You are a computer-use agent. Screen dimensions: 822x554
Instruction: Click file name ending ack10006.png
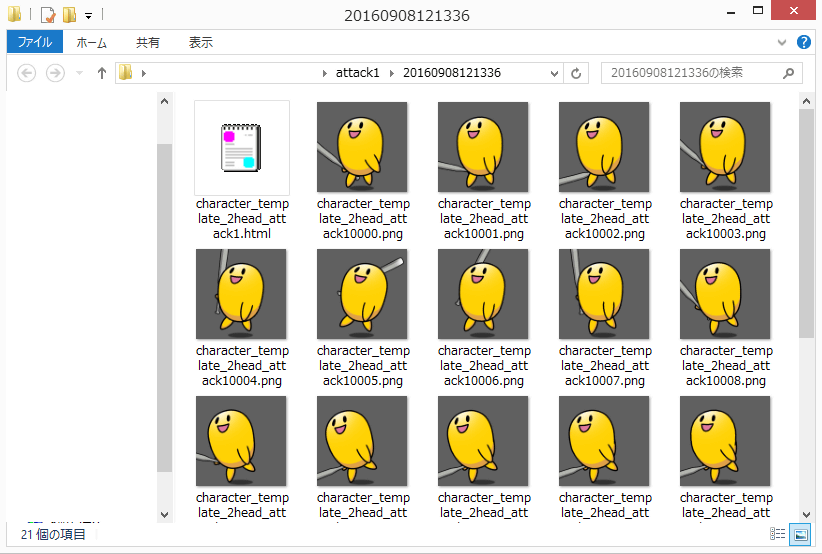(484, 365)
